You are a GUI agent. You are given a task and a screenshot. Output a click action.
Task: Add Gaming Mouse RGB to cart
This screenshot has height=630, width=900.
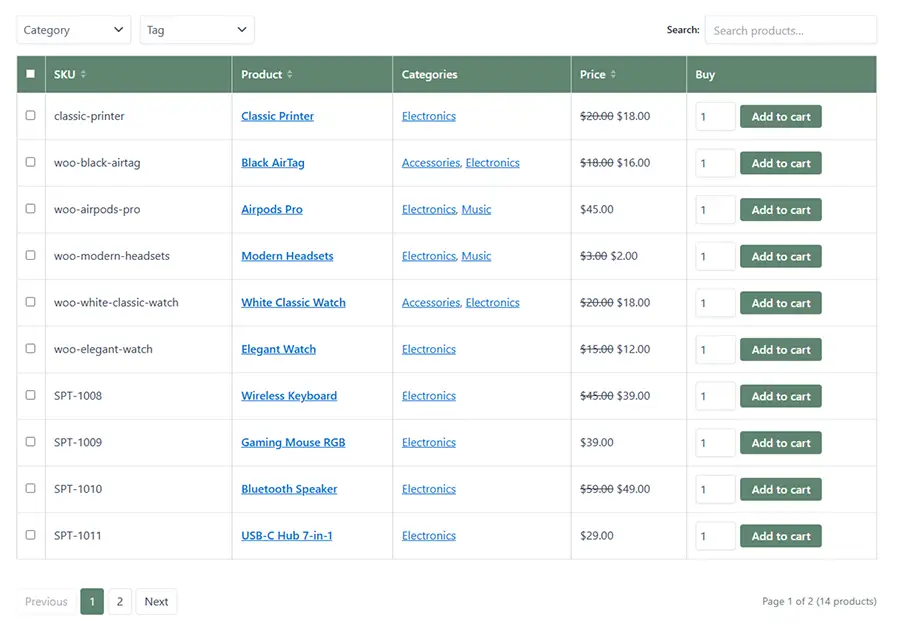tap(781, 443)
